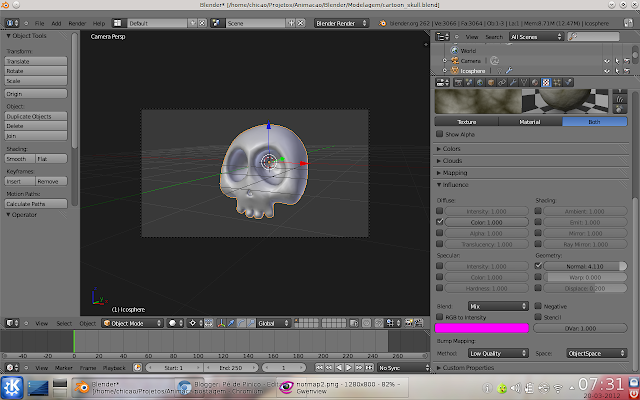
Task: Click the Icosphere modifier wrench in outliner
Action: point(509,71)
